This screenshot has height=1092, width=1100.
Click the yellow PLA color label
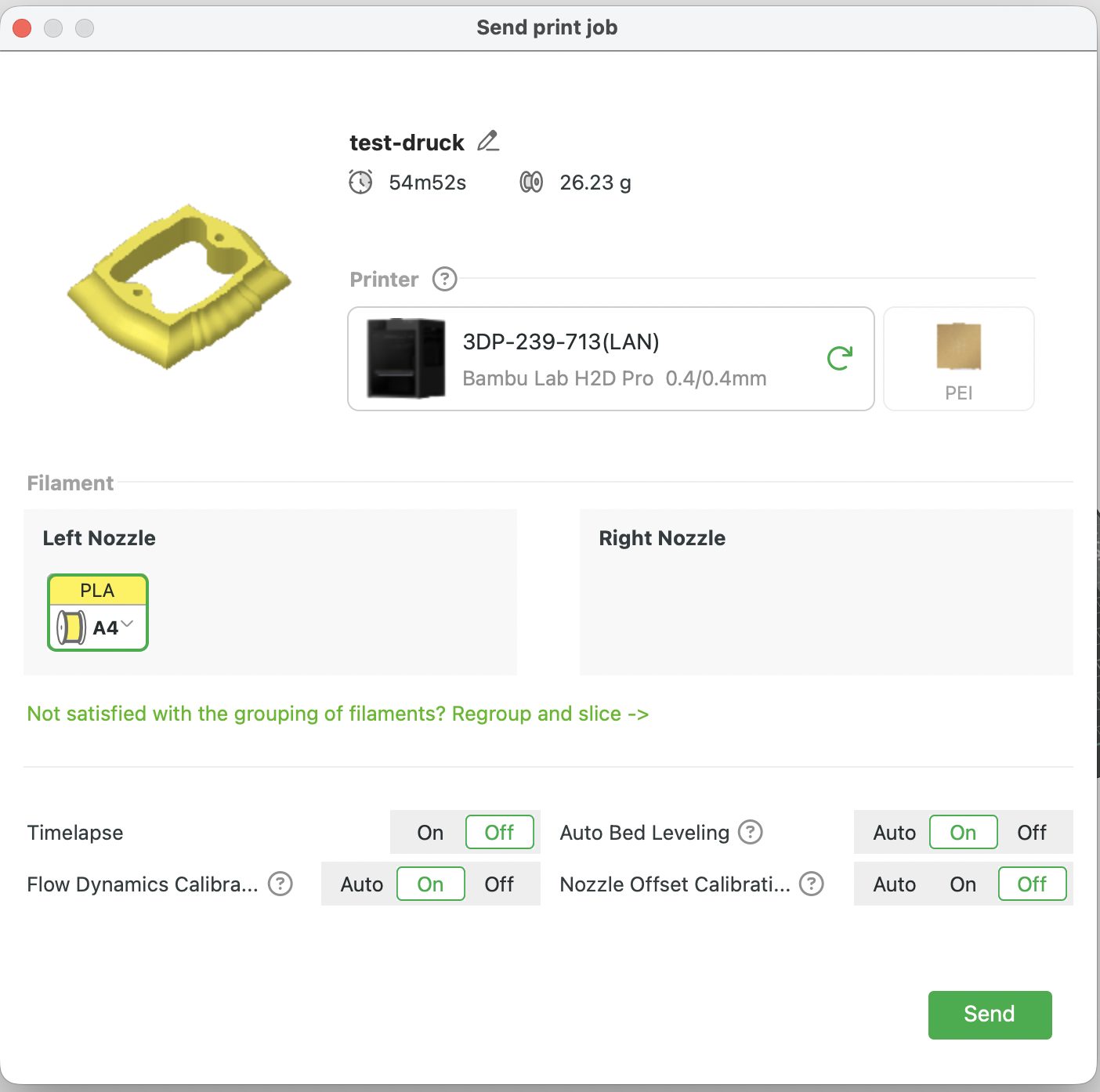point(98,591)
